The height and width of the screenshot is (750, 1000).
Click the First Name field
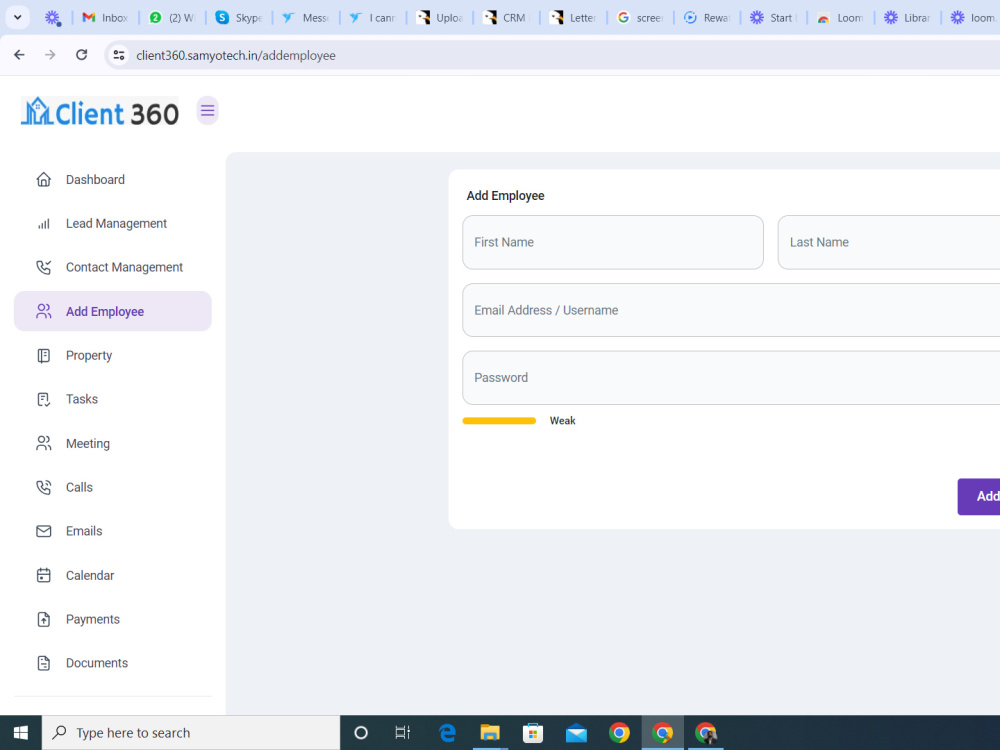[613, 242]
